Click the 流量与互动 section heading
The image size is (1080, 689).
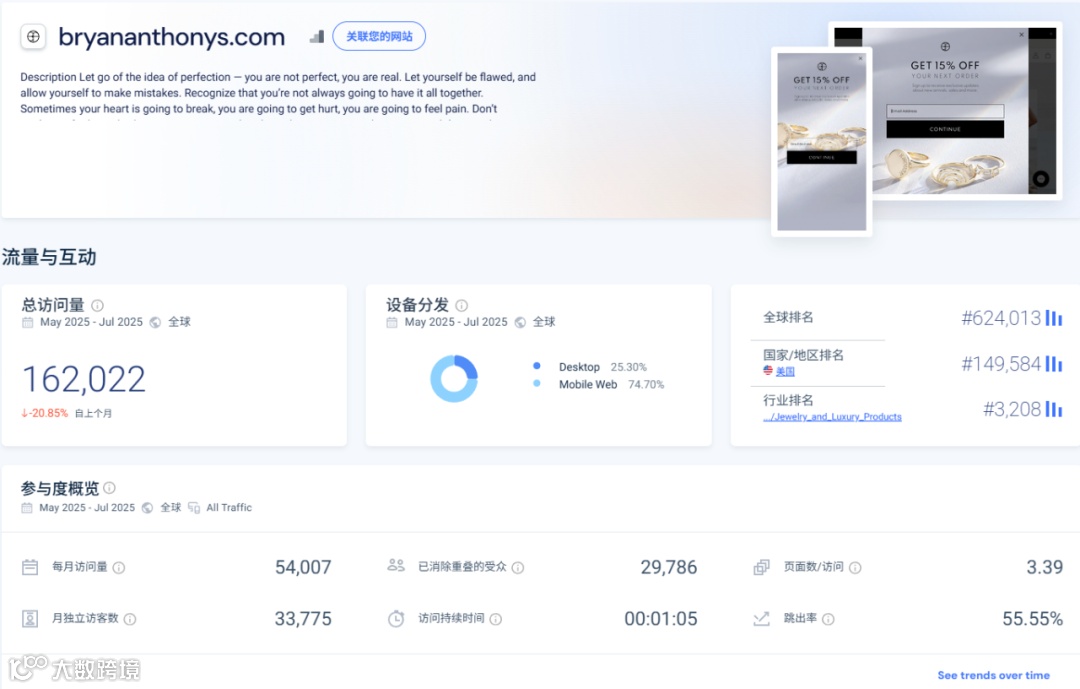49,257
